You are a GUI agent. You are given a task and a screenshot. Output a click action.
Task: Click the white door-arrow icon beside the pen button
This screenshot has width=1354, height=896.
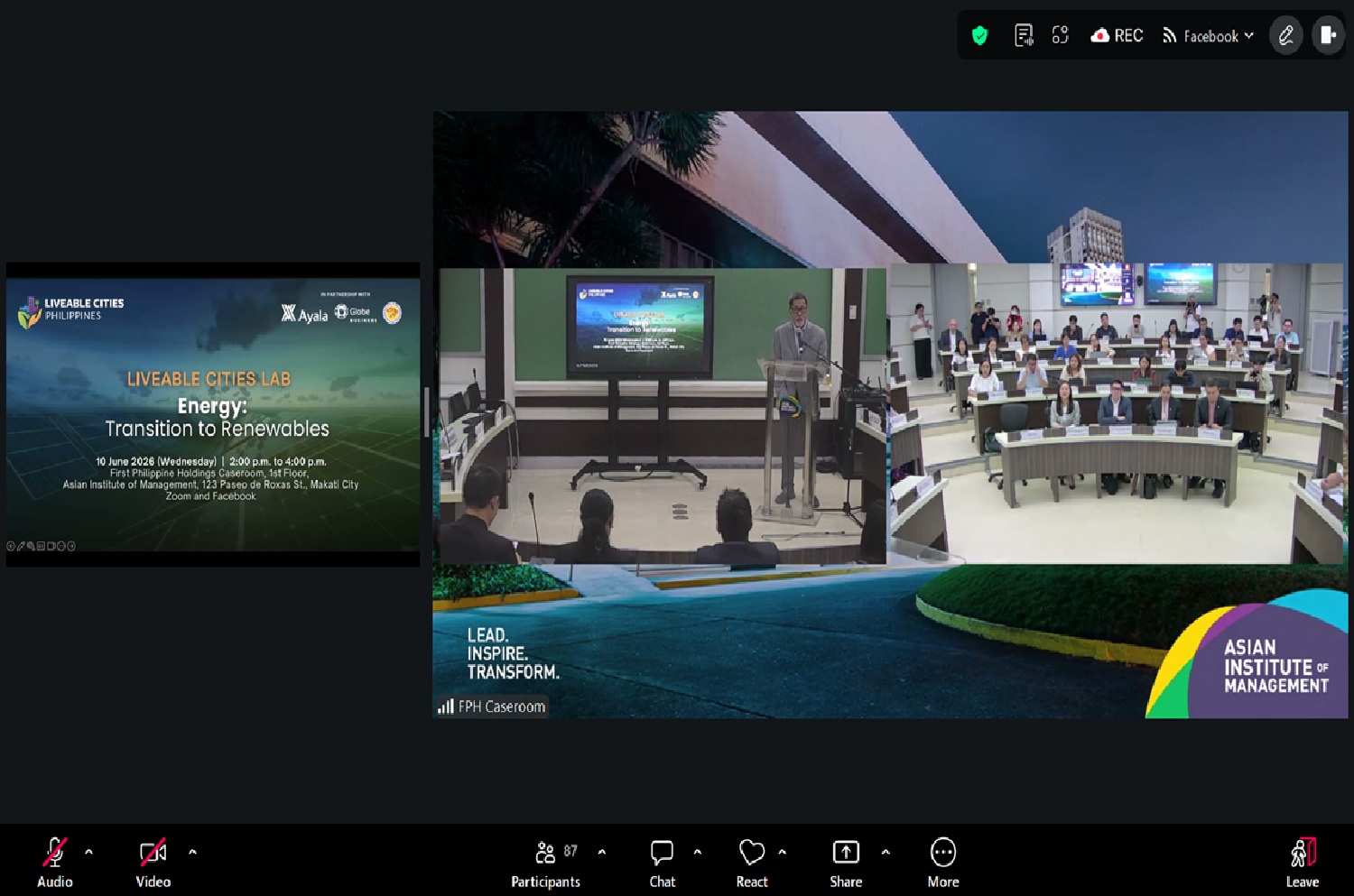[1328, 35]
